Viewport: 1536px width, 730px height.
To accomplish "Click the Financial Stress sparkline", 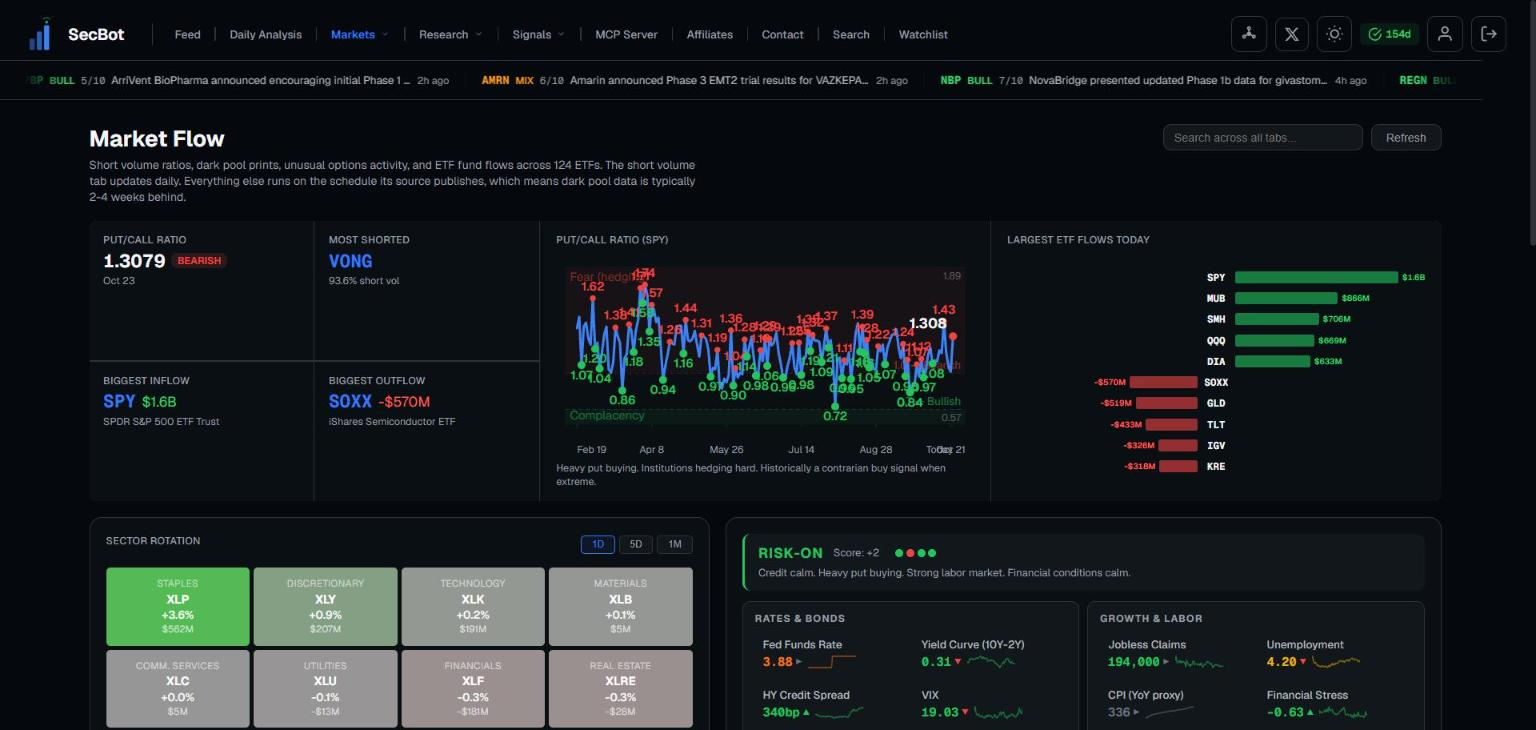I will 1343,713.
